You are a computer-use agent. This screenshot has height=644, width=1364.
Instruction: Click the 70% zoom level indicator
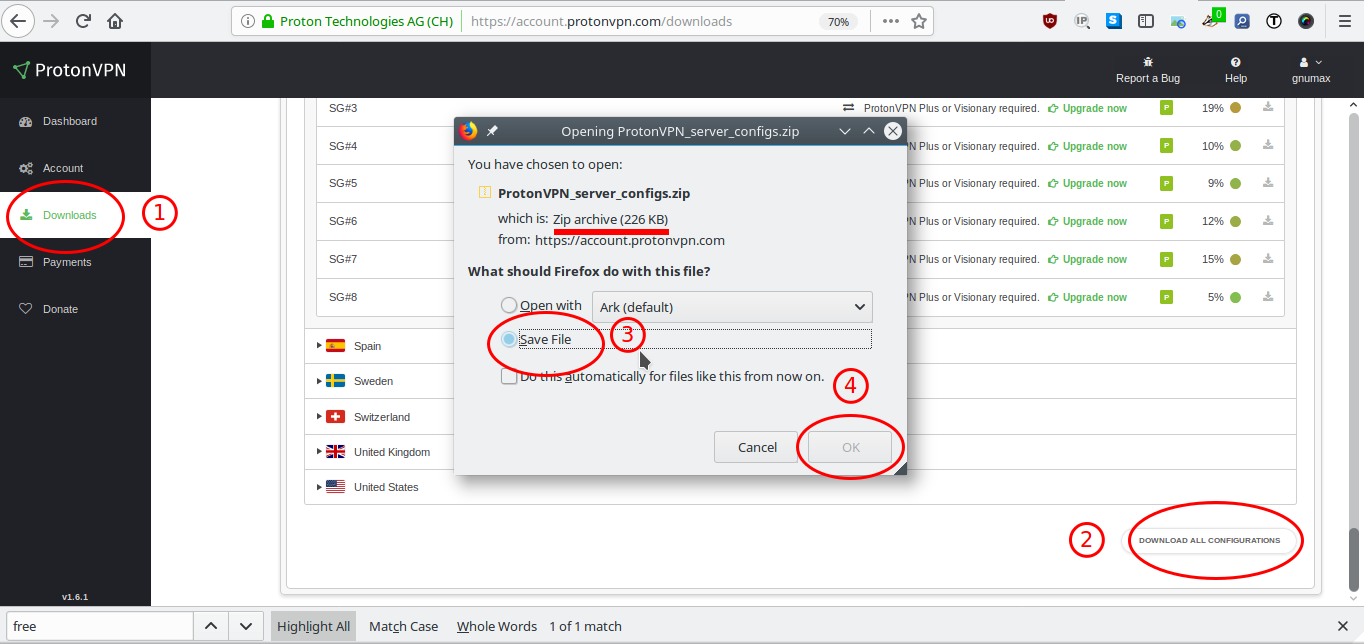pyautogui.click(x=838, y=21)
